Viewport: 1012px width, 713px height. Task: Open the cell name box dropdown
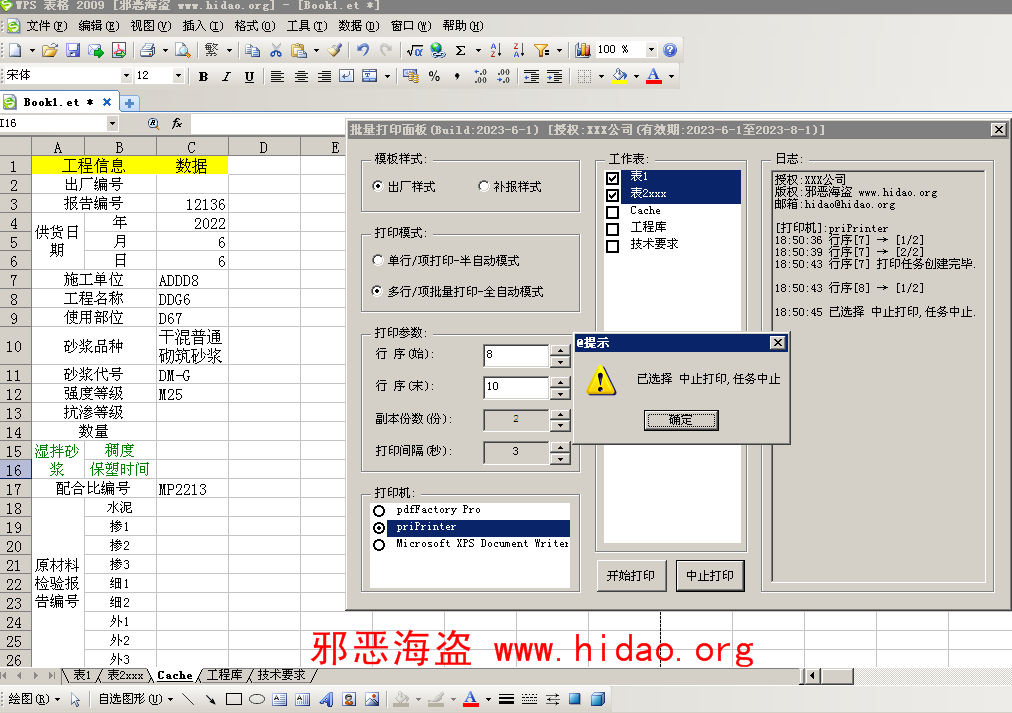point(112,124)
